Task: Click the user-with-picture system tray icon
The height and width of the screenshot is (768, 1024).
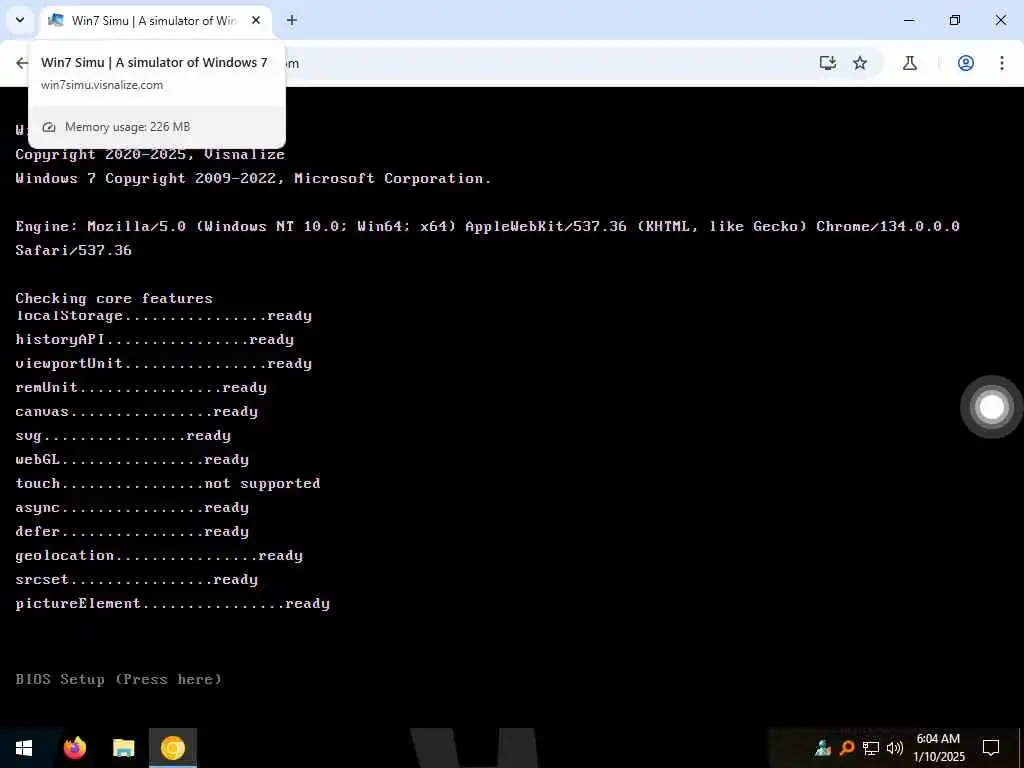Action: click(823, 748)
